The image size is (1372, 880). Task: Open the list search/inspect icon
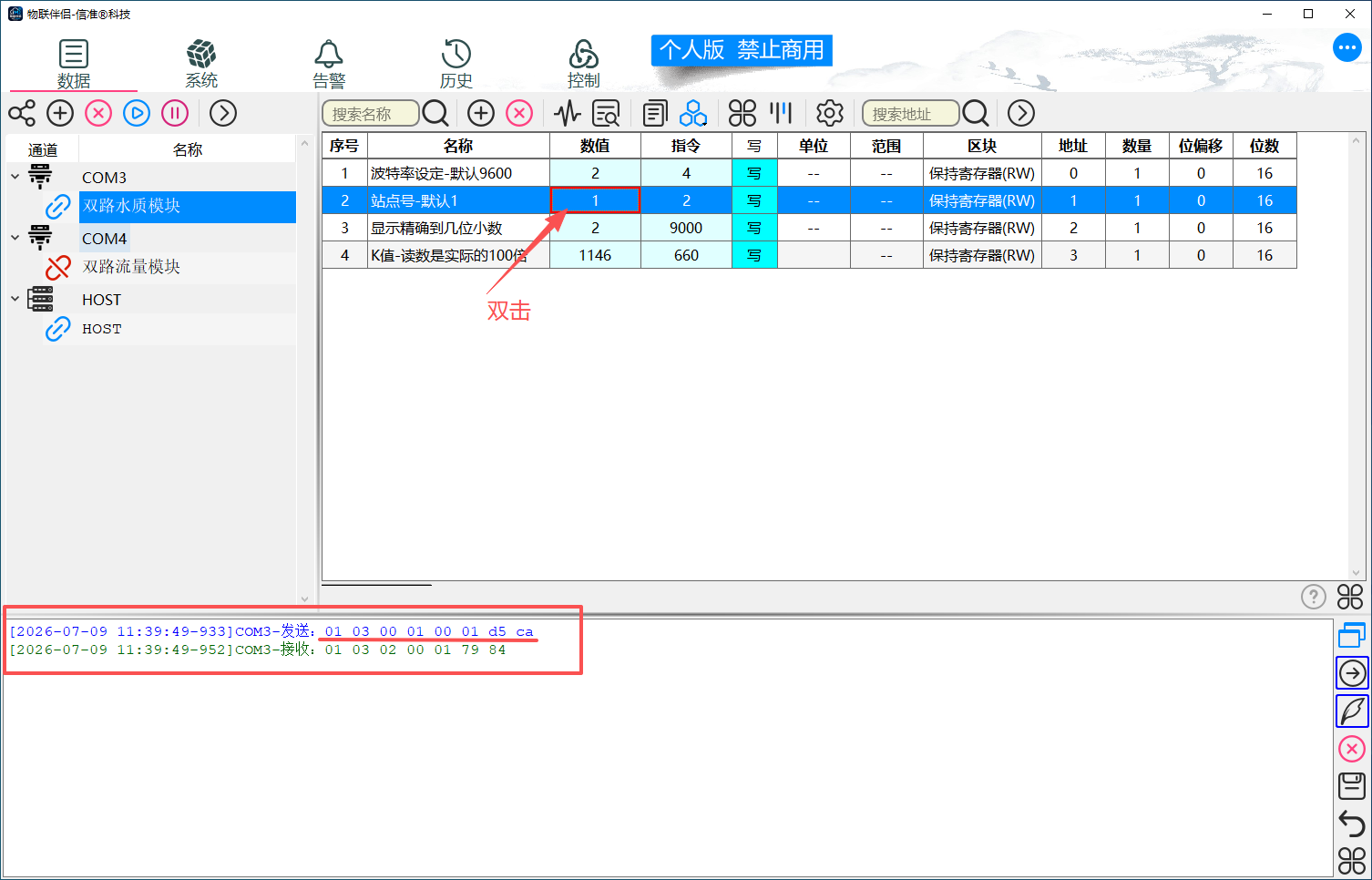coord(606,113)
